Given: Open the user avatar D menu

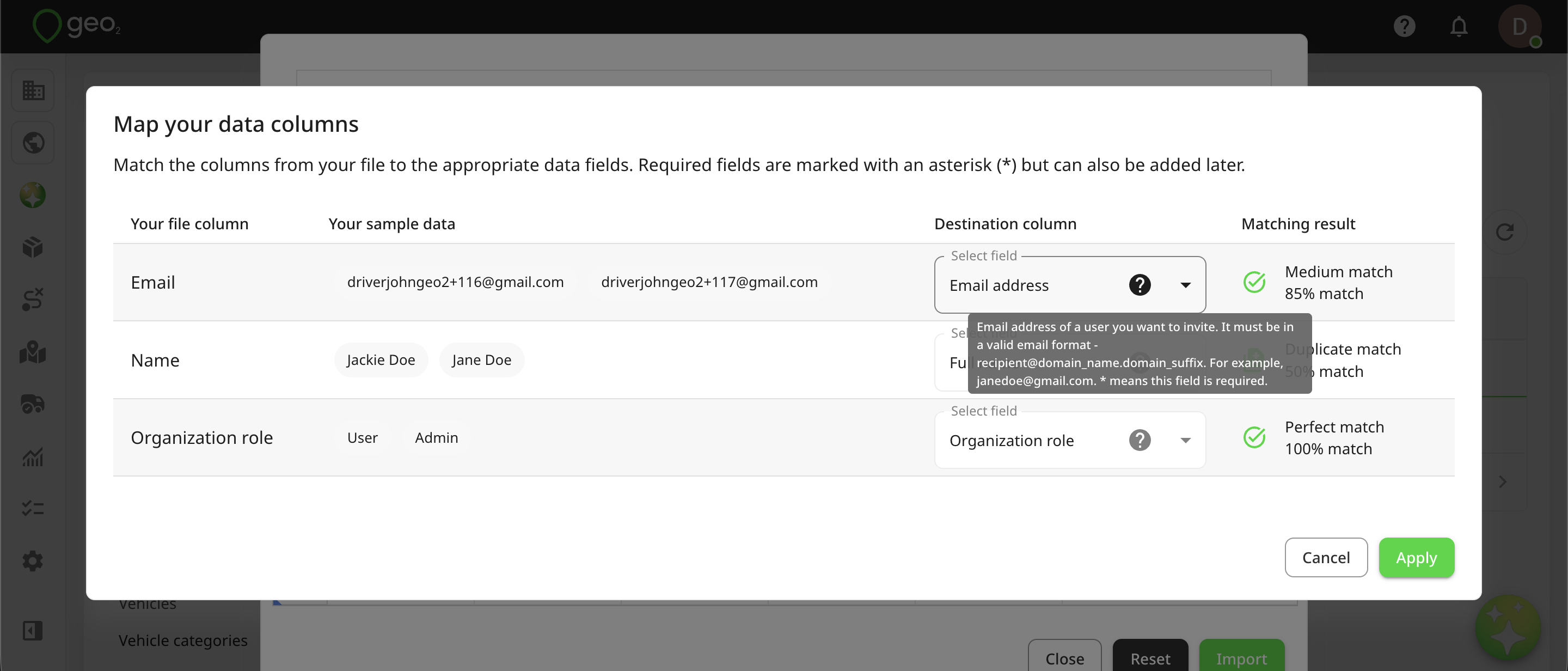Looking at the screenshot, I should (1520, 26).
